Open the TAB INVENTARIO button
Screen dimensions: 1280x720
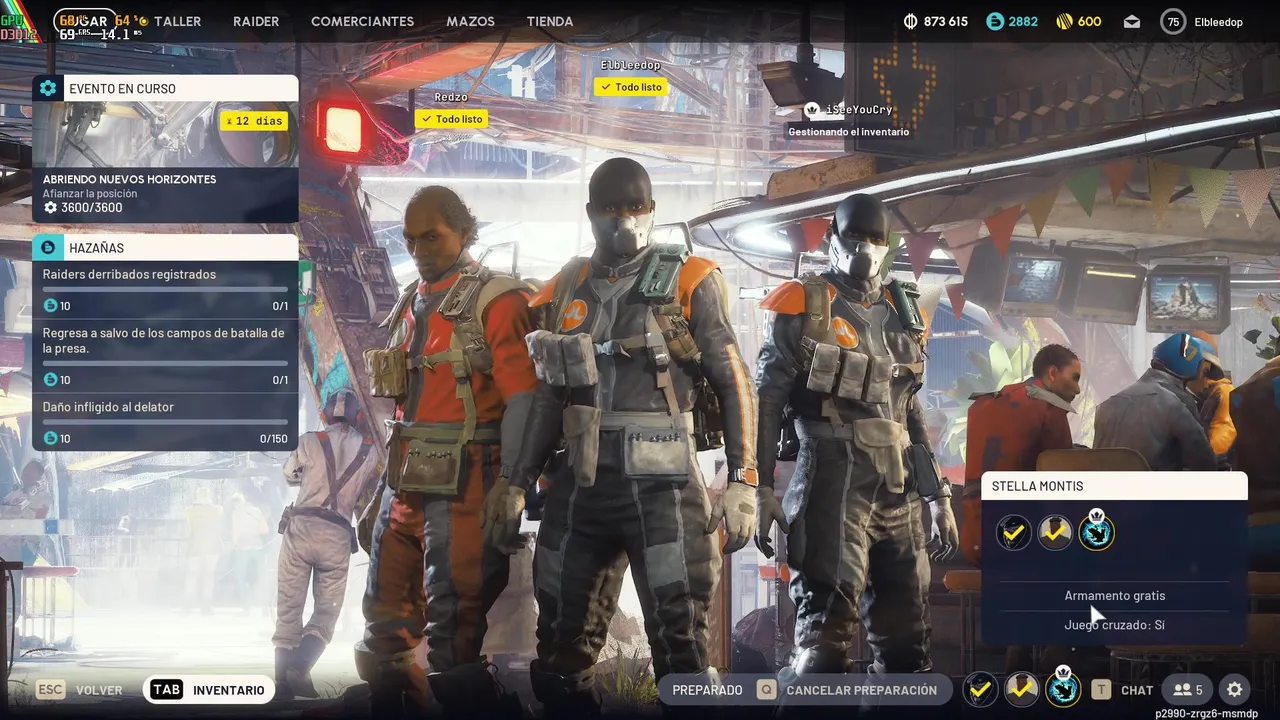pos(209,690)
